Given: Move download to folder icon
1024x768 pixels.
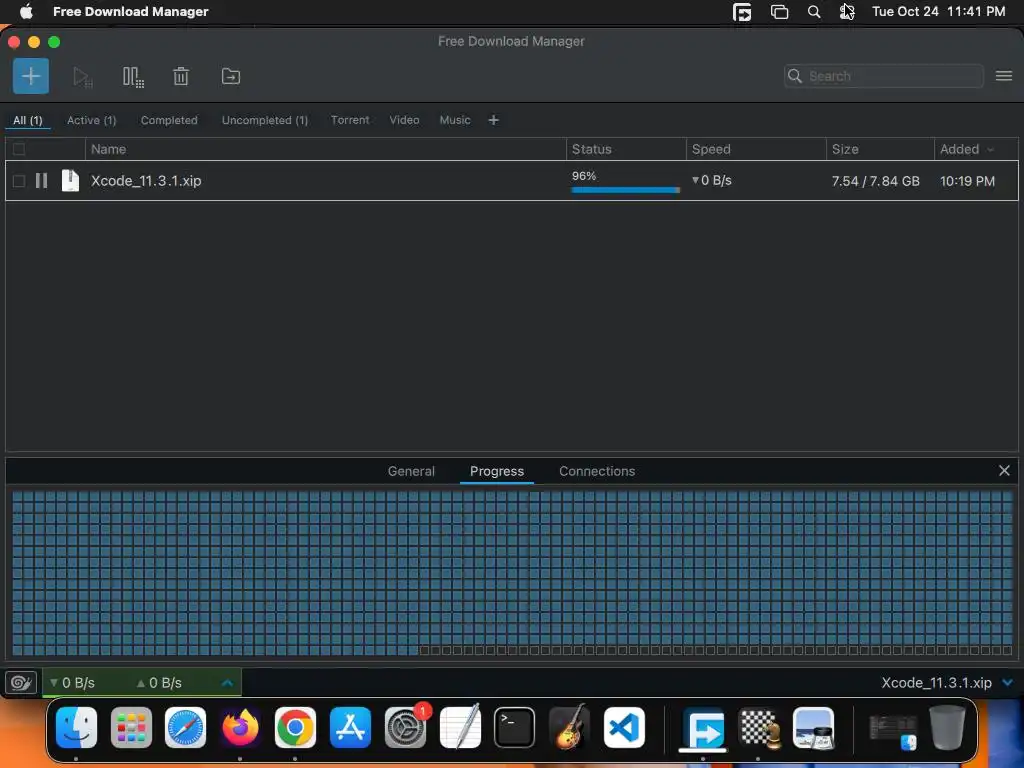Looking at the screenshot, I should tap(231, 76).
